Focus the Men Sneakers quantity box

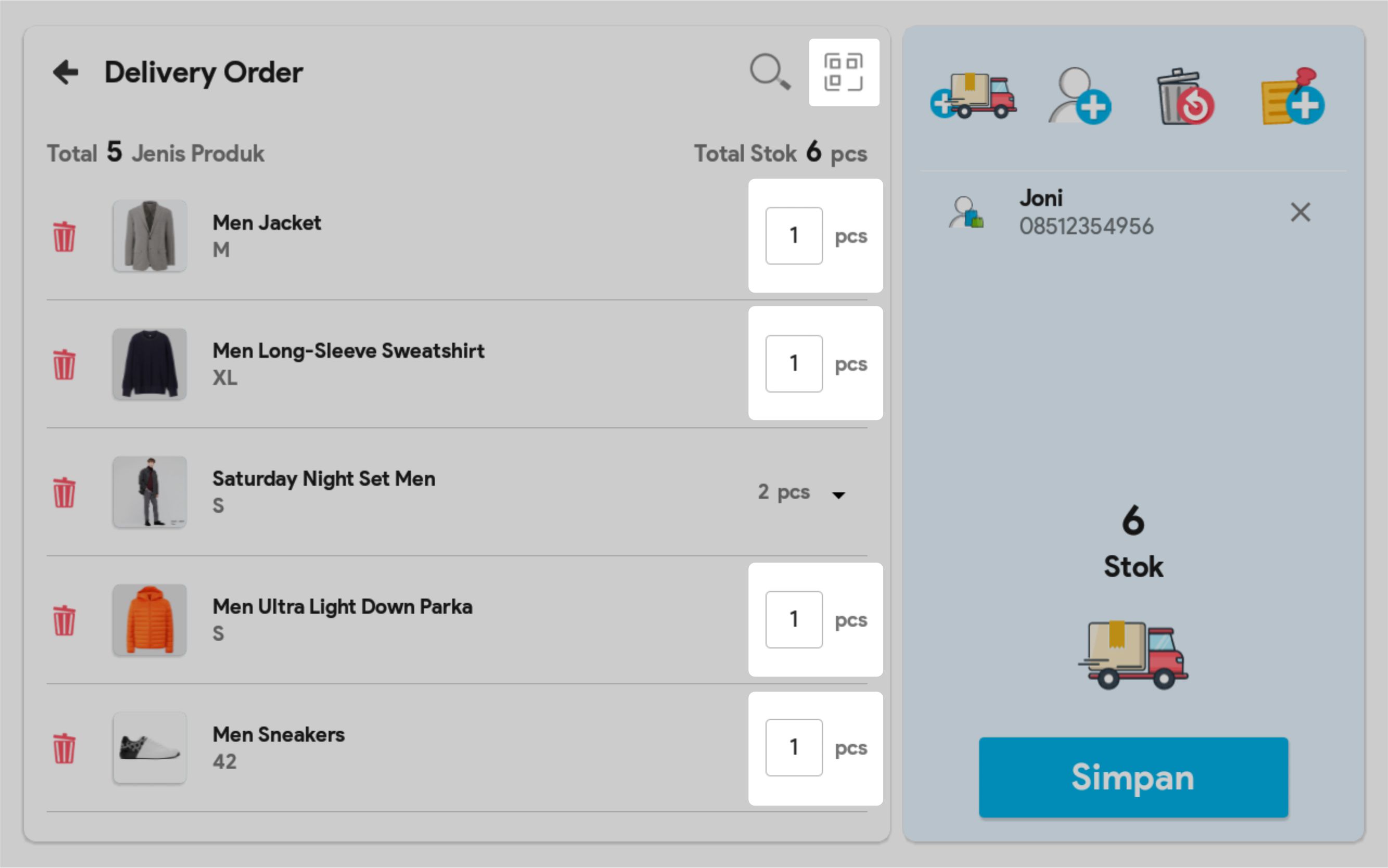pyautogui.click(x=793, y=747)
